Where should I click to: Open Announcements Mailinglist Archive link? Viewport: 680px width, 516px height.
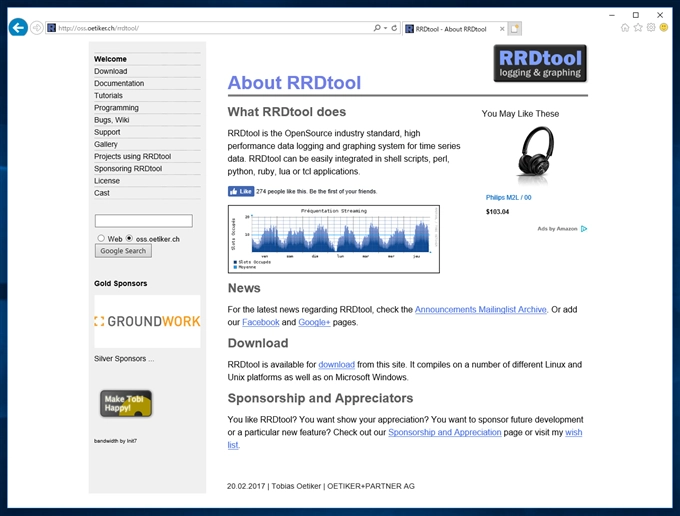click(481, 310)
